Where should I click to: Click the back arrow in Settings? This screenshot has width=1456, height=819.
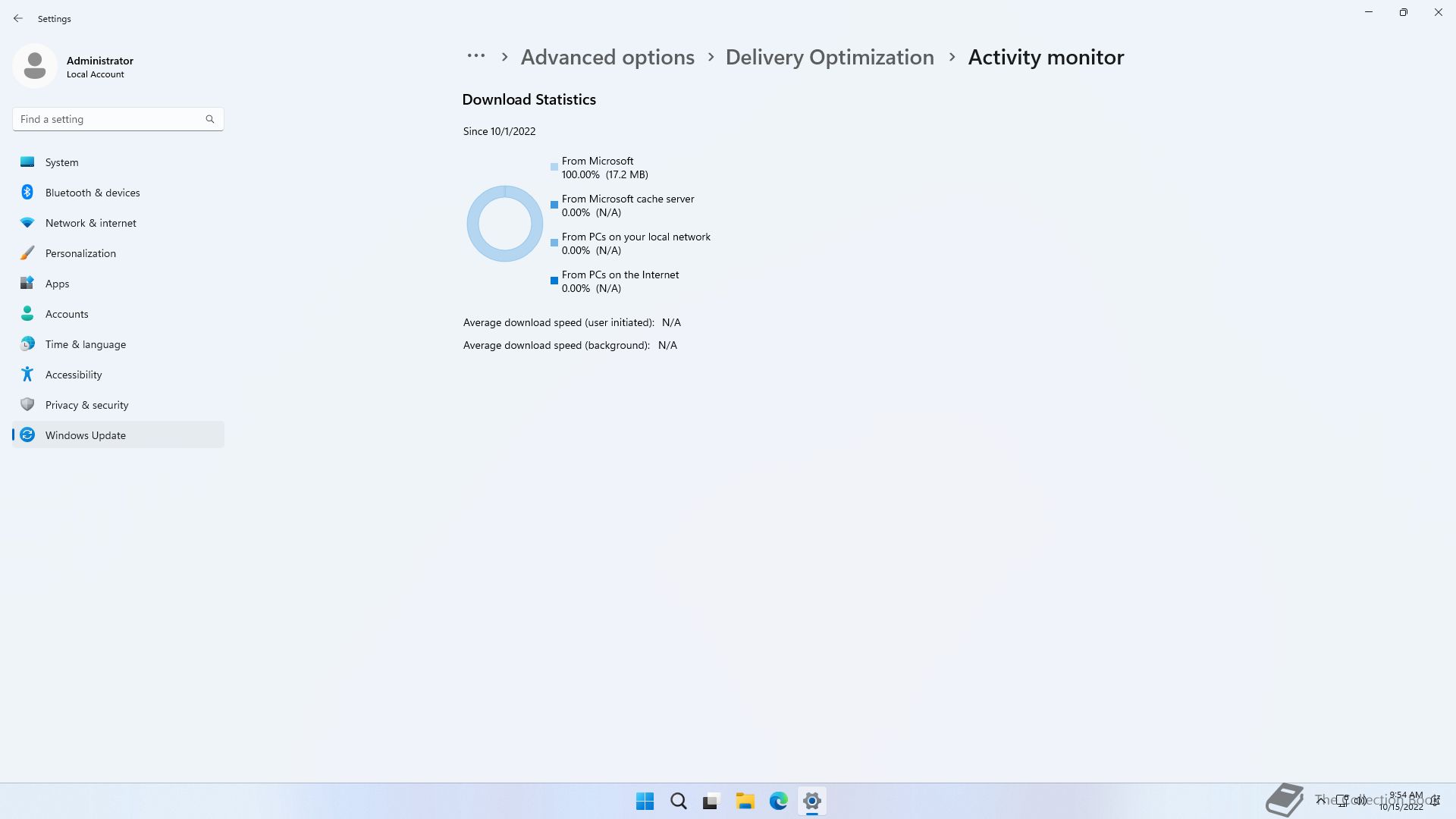18,18
